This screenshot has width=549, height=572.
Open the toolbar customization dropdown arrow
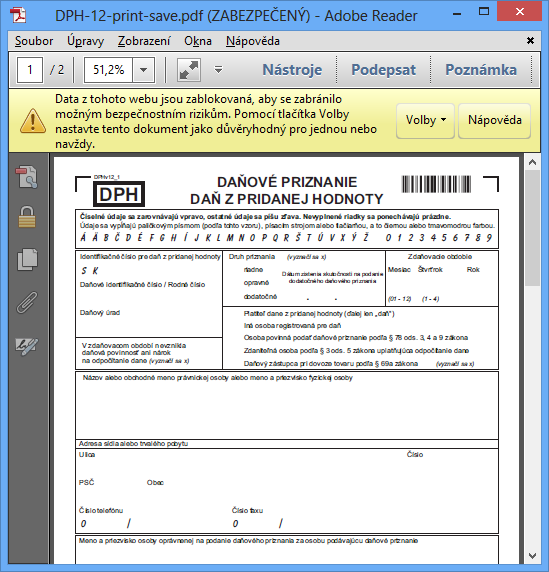point(218,69)
